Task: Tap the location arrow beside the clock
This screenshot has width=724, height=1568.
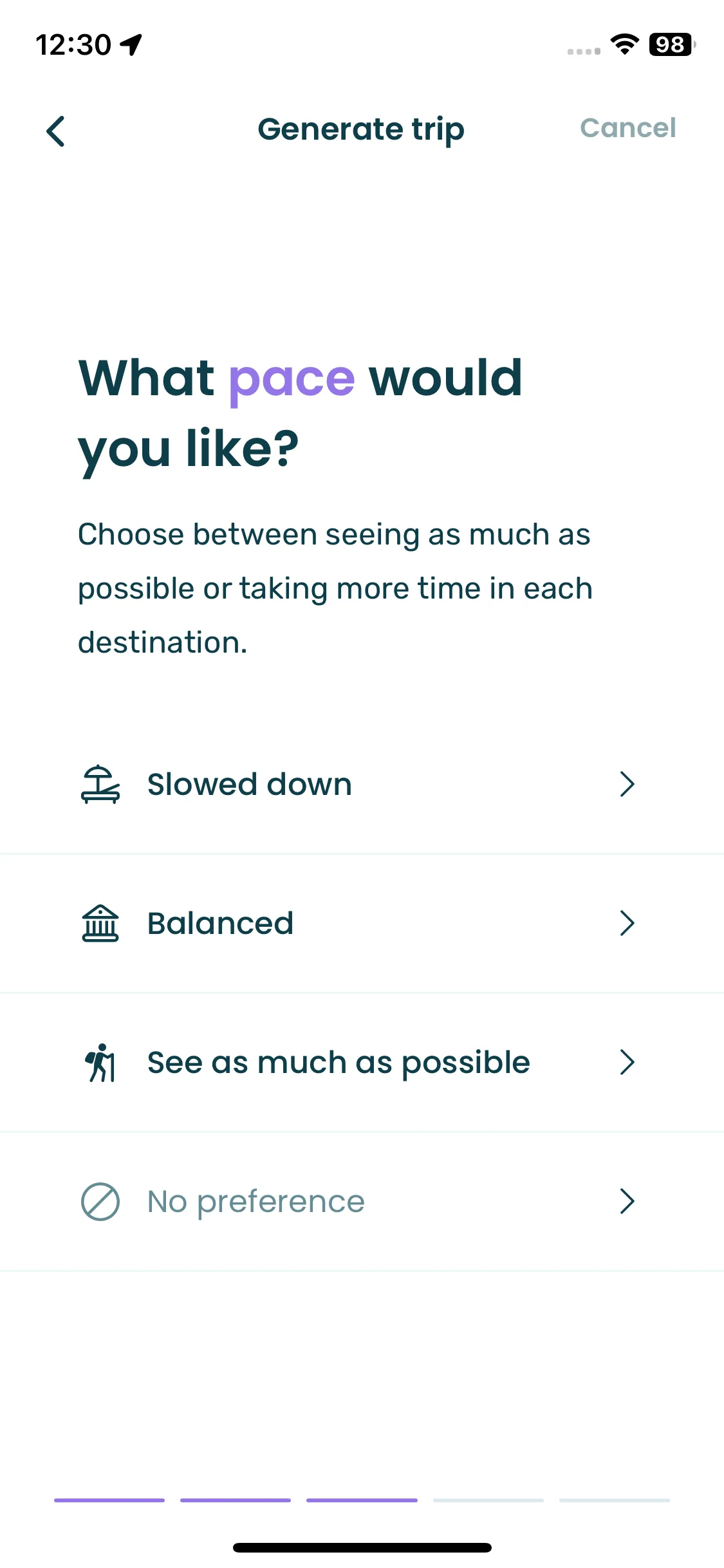Action: click(x=132, y=45)
